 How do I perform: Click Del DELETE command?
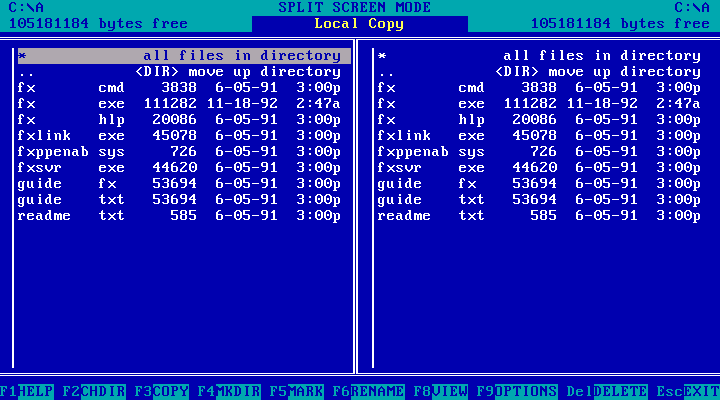point(607,391)
